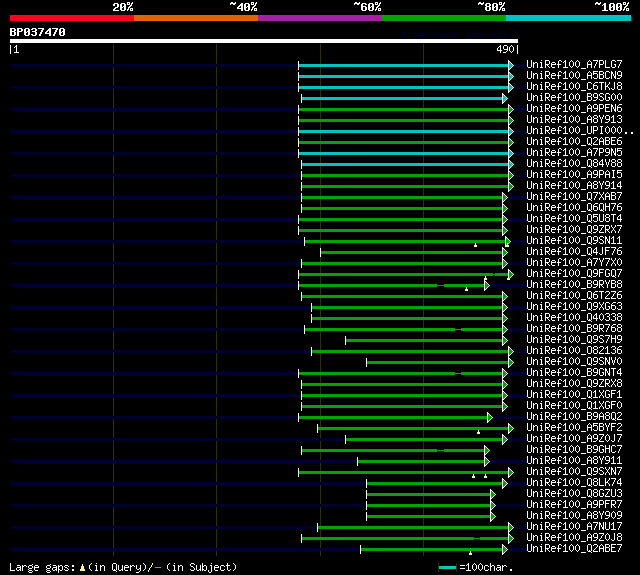
Task: Select hit UniRef100_A5BCN9 label
Action: (574, 75)
